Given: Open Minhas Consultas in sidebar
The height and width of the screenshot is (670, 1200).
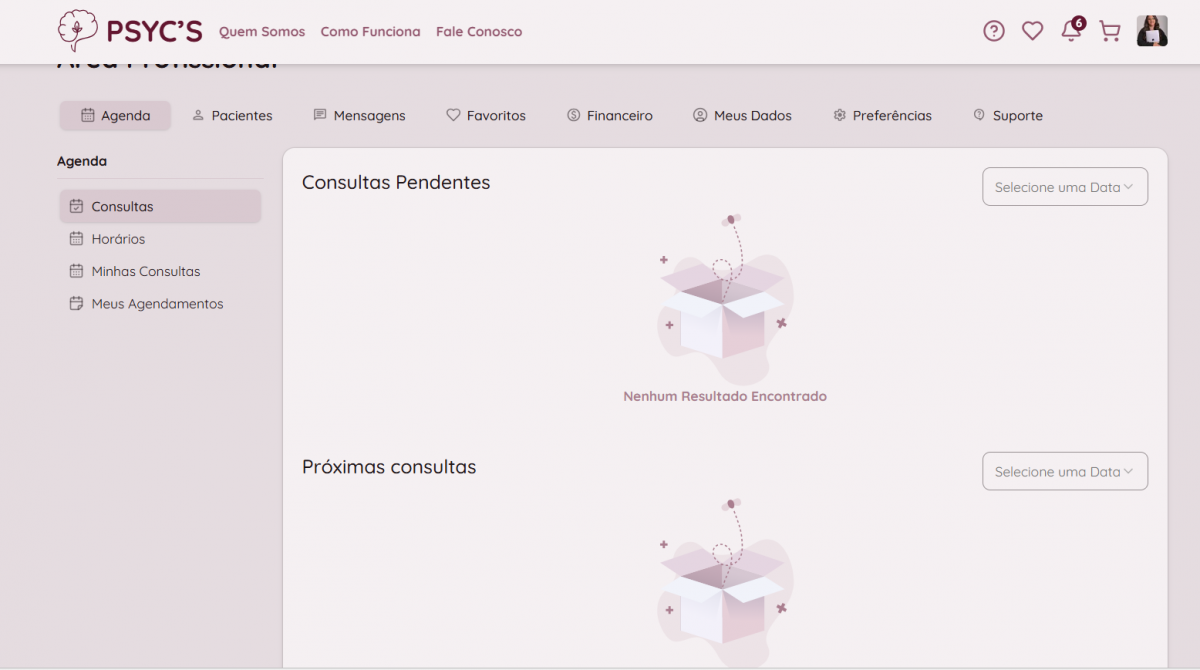Looking at the screenshot, I should tap(145, 271).
